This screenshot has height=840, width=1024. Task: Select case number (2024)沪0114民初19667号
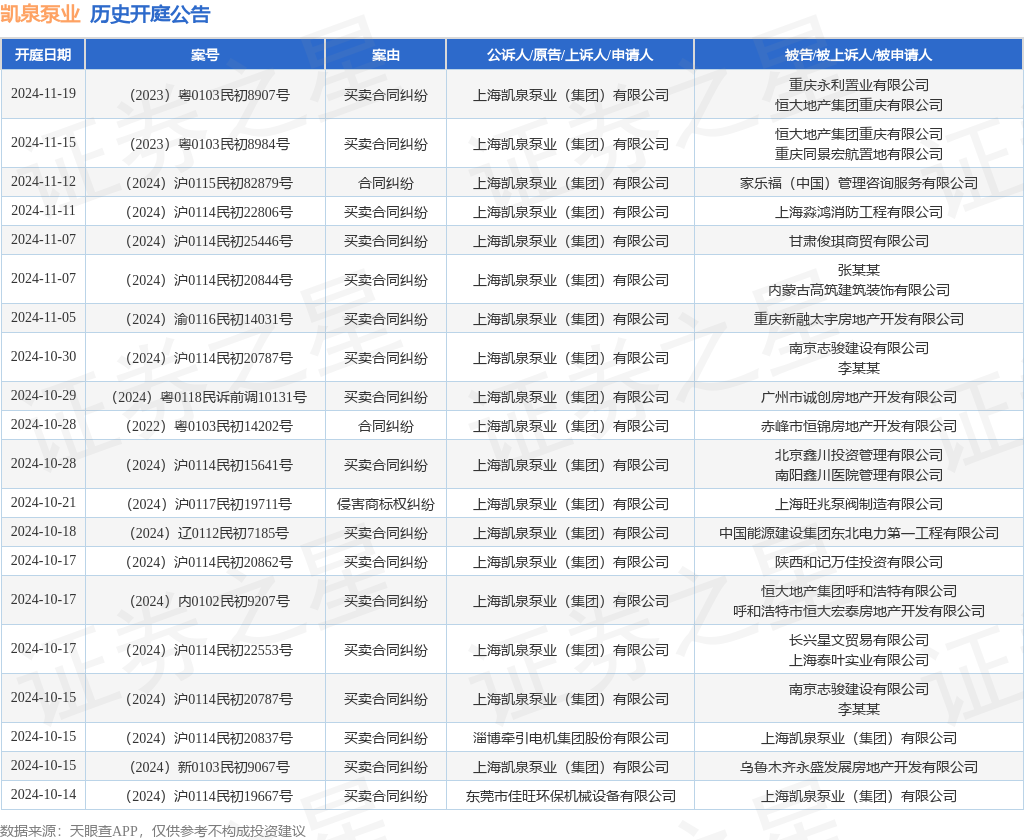pos(209,796)
